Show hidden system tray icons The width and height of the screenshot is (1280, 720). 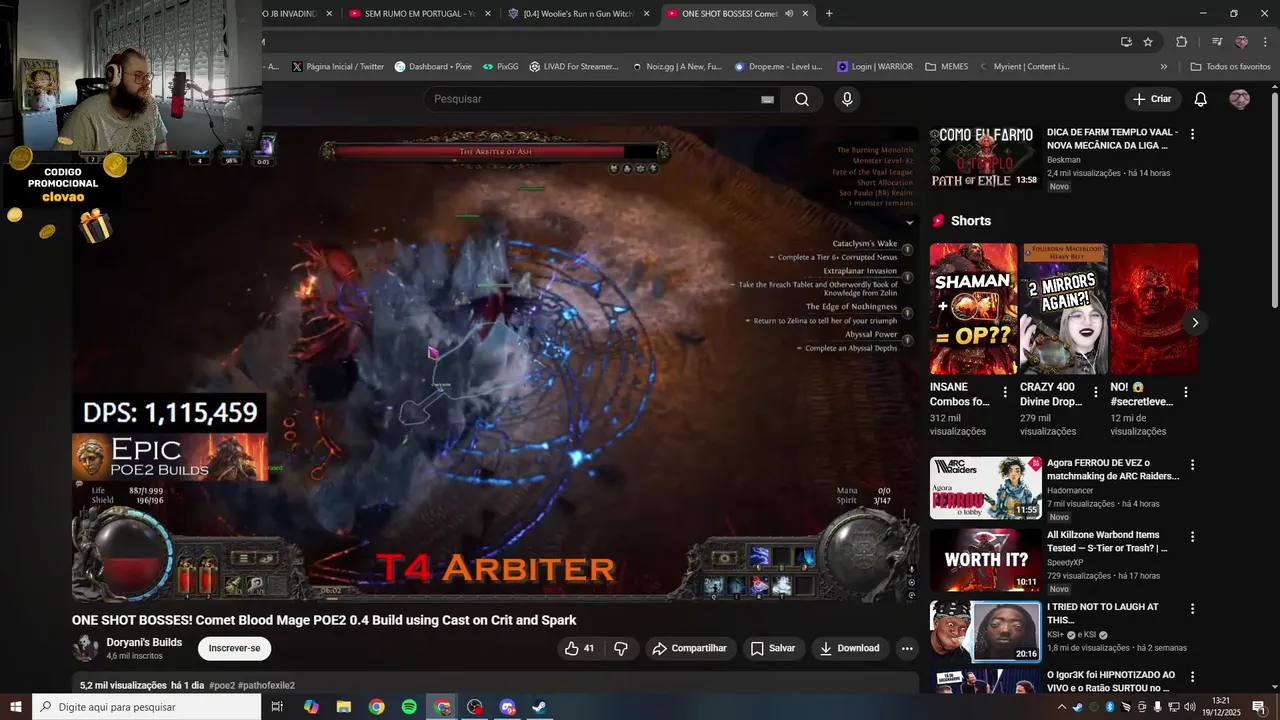click(1061, 707)
